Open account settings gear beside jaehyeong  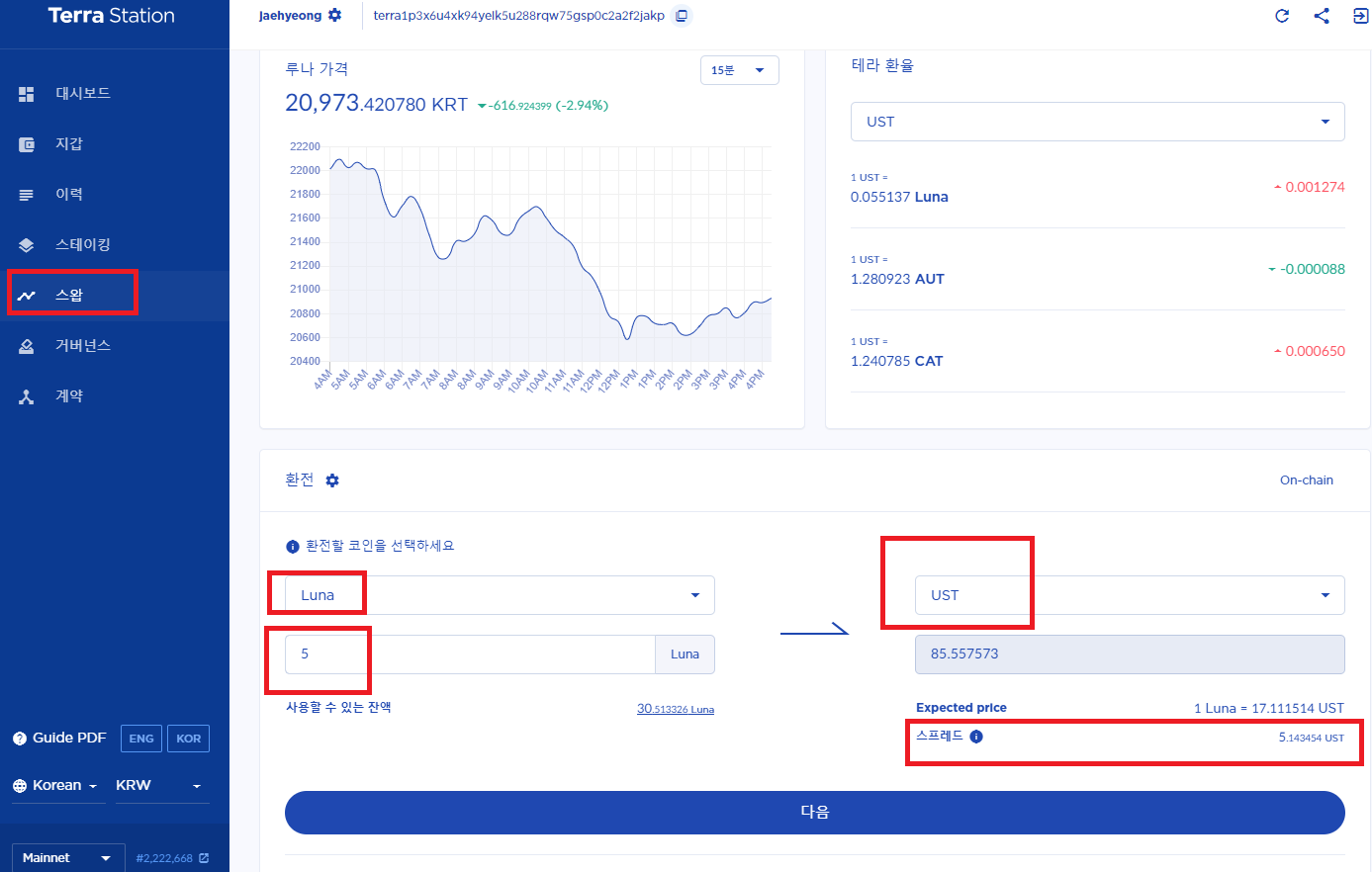(x=335, y=16)
